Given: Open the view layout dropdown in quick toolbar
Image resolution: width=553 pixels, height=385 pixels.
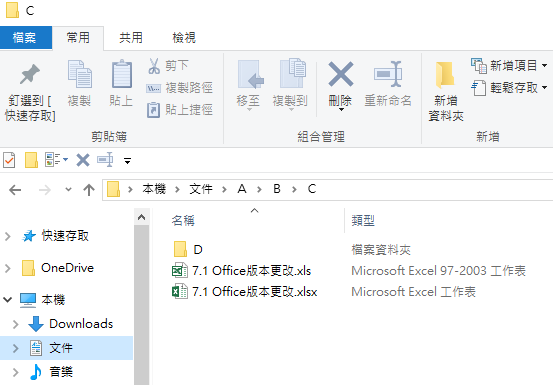Looking at the screenshot, I should [65, 160].
